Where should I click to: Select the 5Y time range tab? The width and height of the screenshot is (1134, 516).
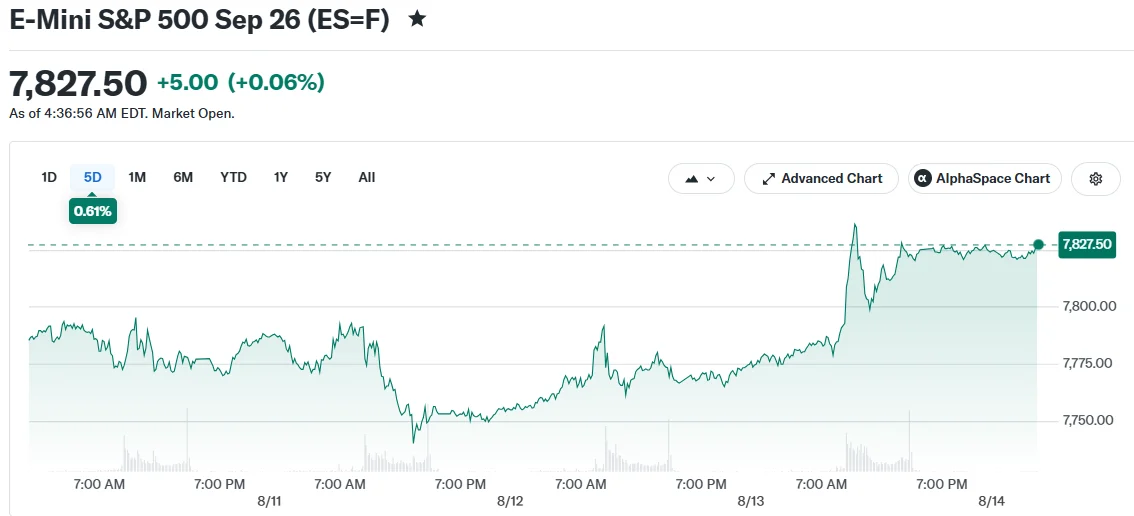(323, 177)
